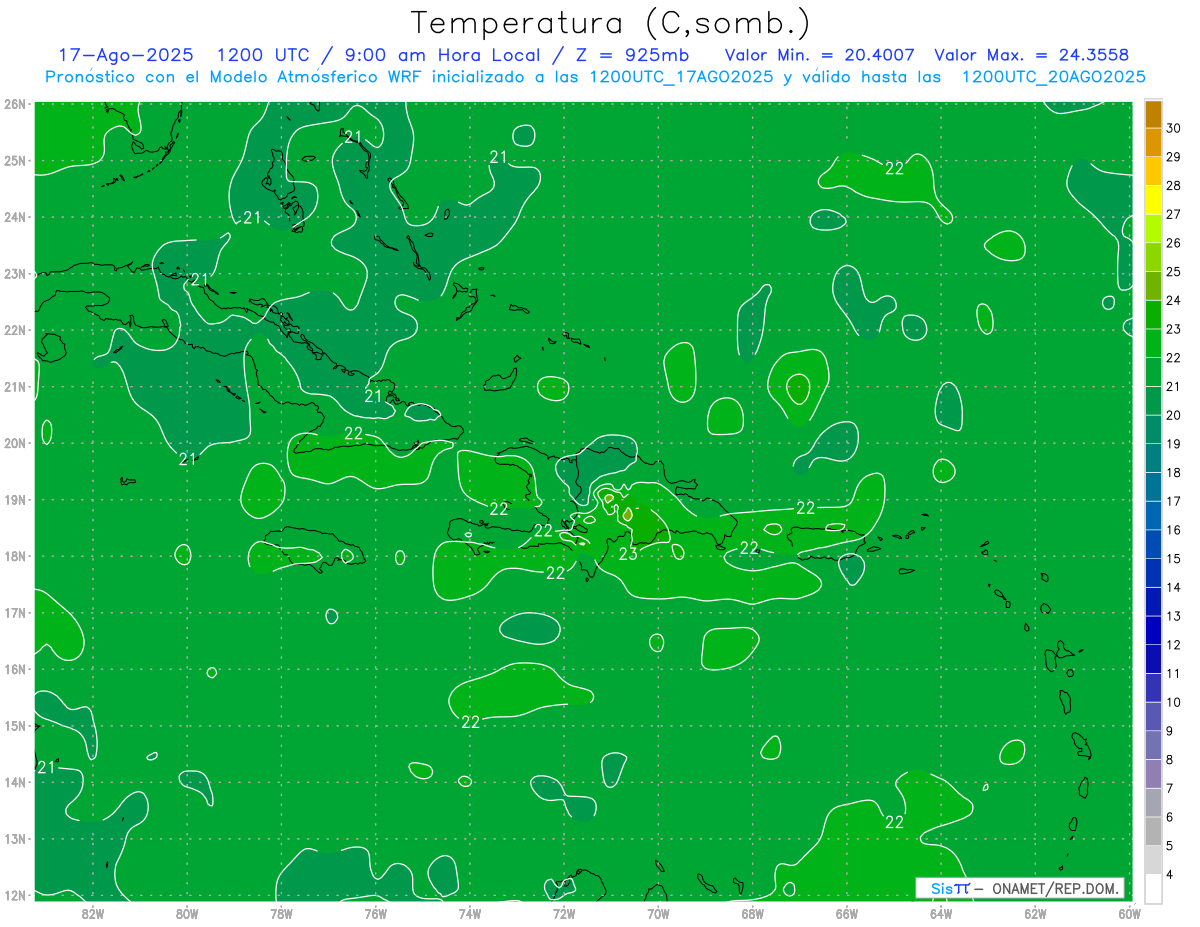Click the 20N latitude axis label
1200x927 pixels.
point(15,443)
